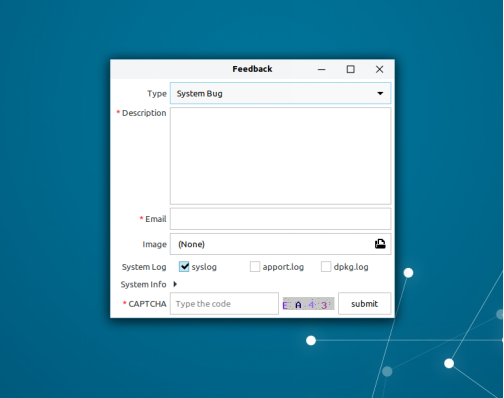Click the Type label text
504x398 pixels.
coord(157,94)
